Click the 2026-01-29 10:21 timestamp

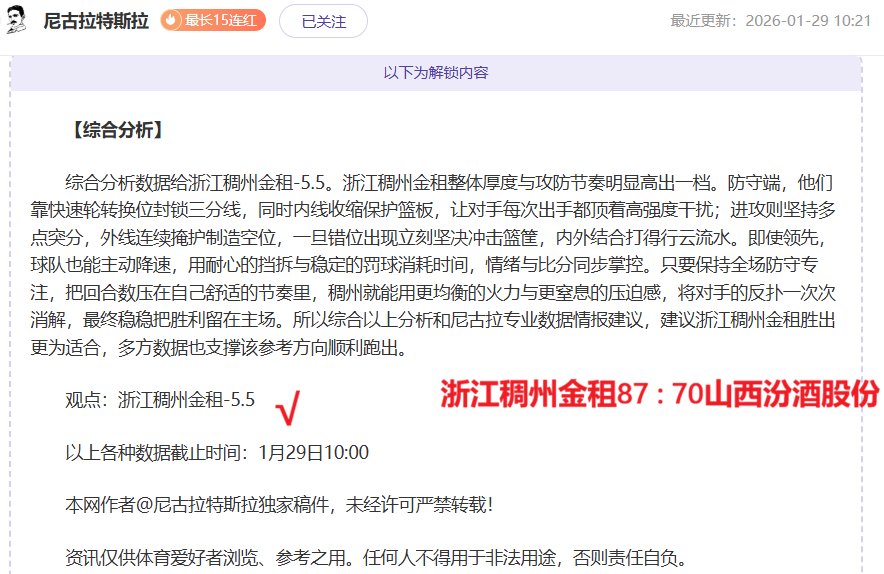click(808, 21)
